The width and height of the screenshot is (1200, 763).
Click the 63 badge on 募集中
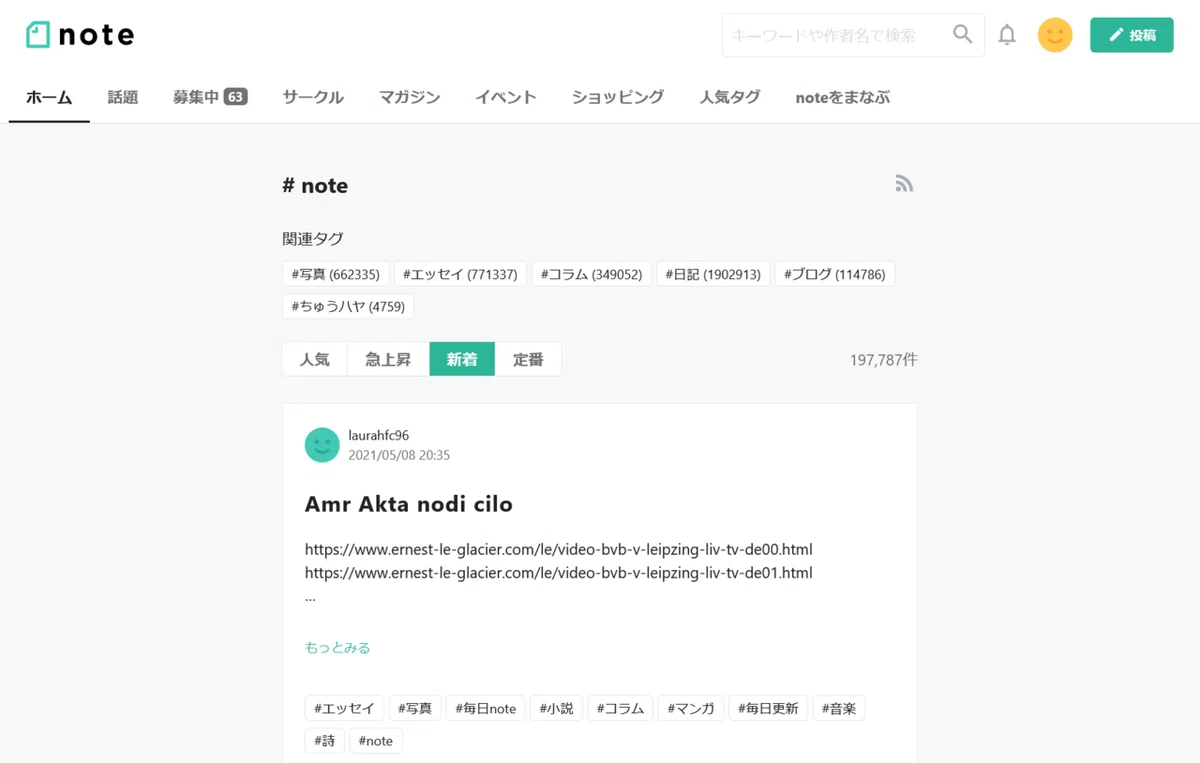tap(235, 97)
